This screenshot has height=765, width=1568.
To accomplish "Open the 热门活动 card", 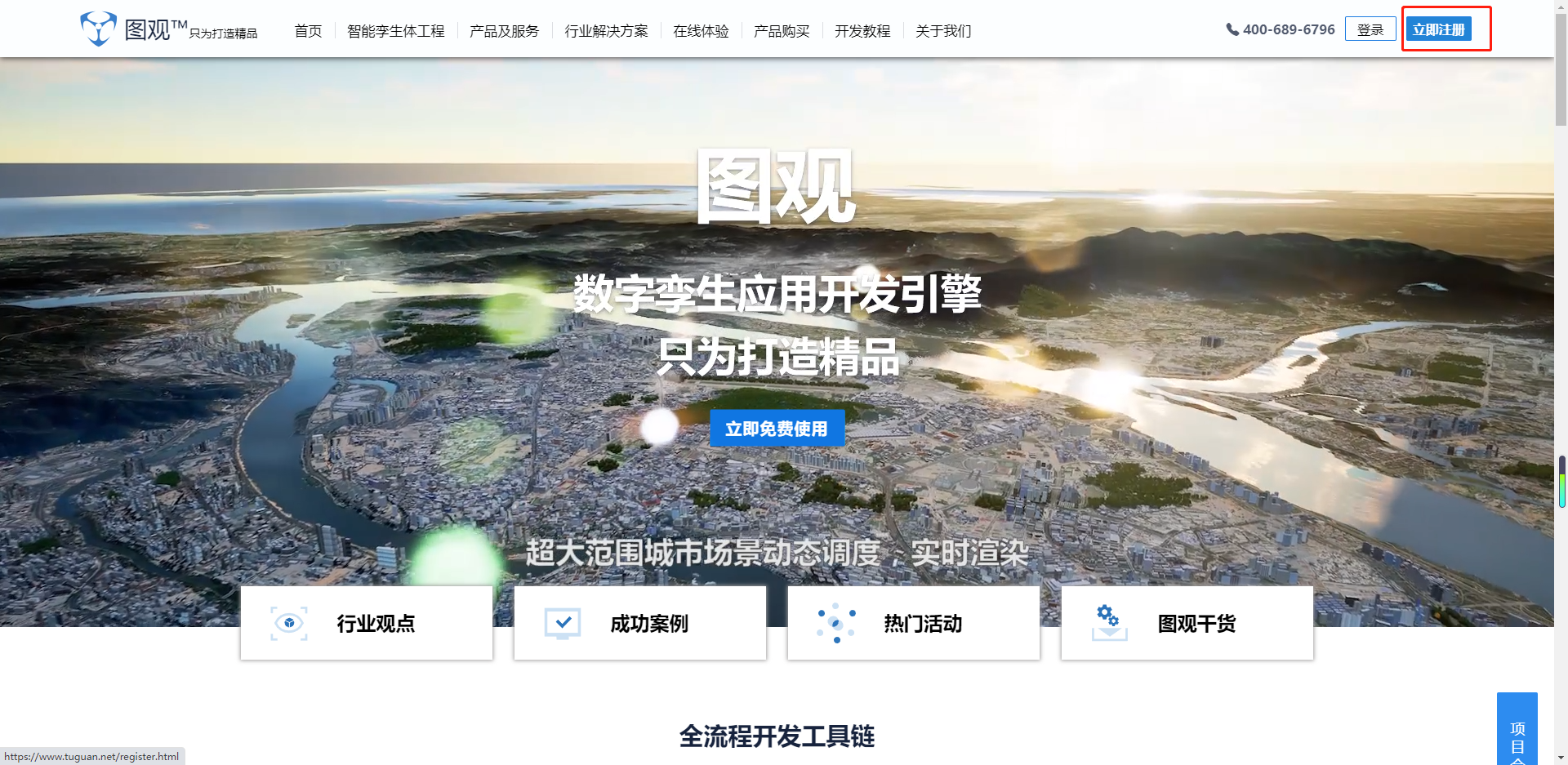I will point(914,623).
